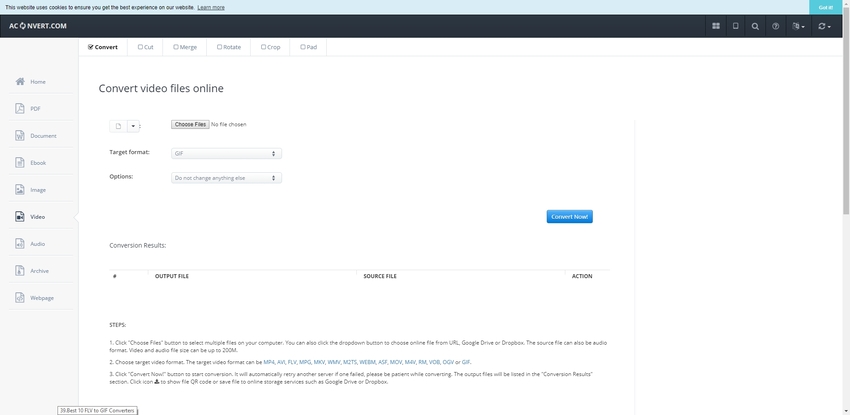Viewport: 850px width, 415px height.
Task: Open the grid view icon in header
Action: 716,26
